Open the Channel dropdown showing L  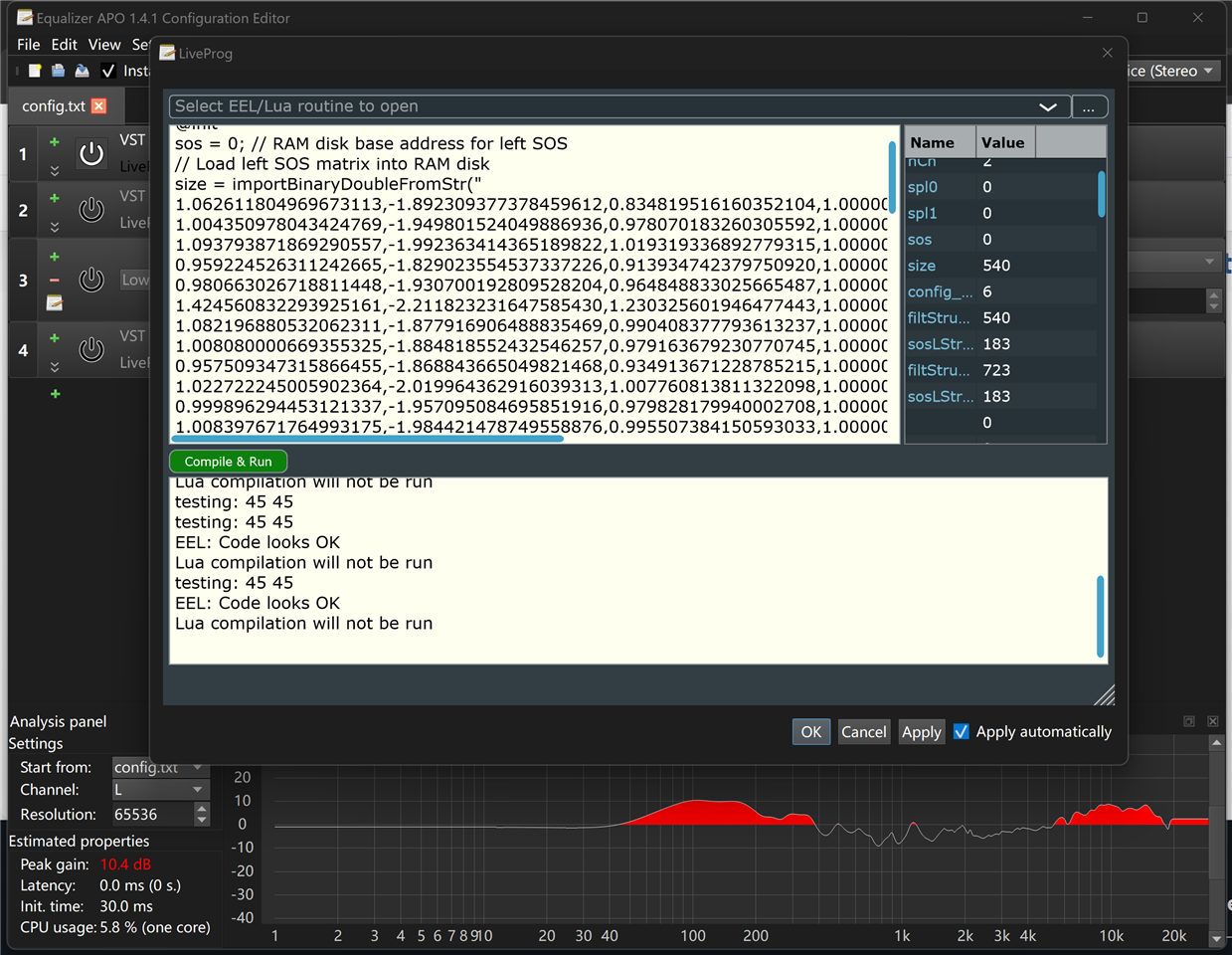click(160, 790)
